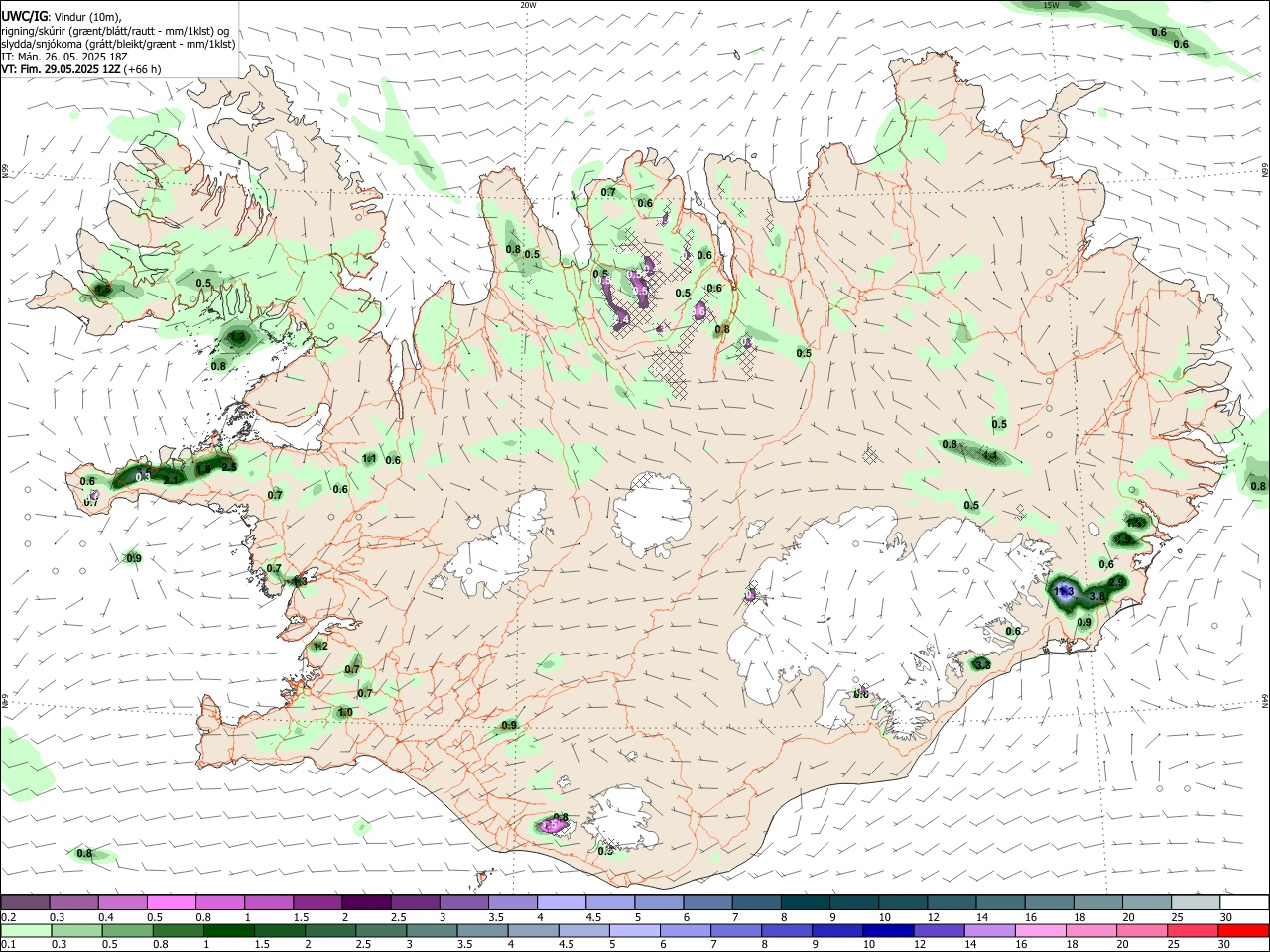
Task: Select the deep blue 10 swatch in bottom legend row
Action: [x=888, y=931]
